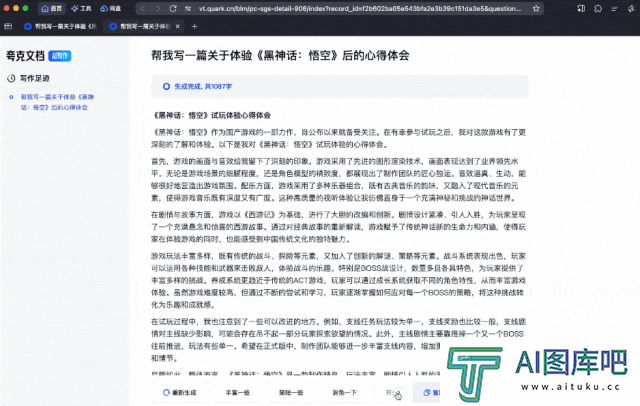
Task: Close the active browser tab
Action: 178,26
